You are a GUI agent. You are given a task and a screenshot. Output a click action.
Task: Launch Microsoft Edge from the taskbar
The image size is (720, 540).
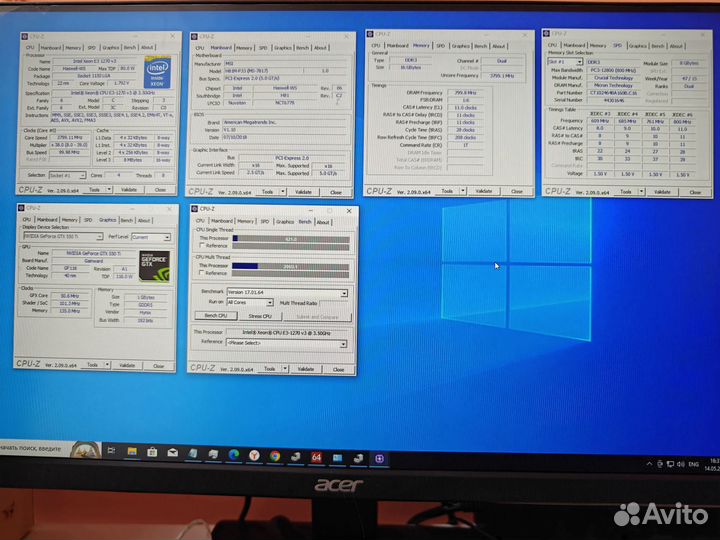[234, 455]
